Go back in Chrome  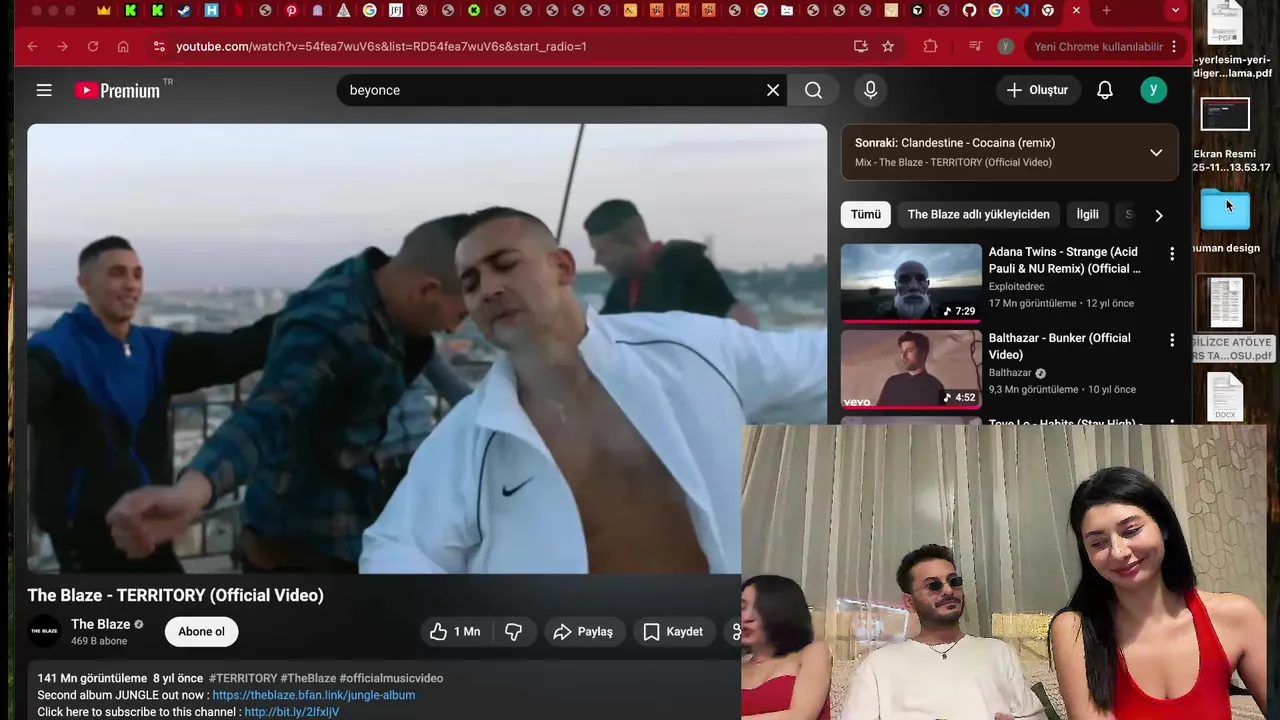coord(32,46)
